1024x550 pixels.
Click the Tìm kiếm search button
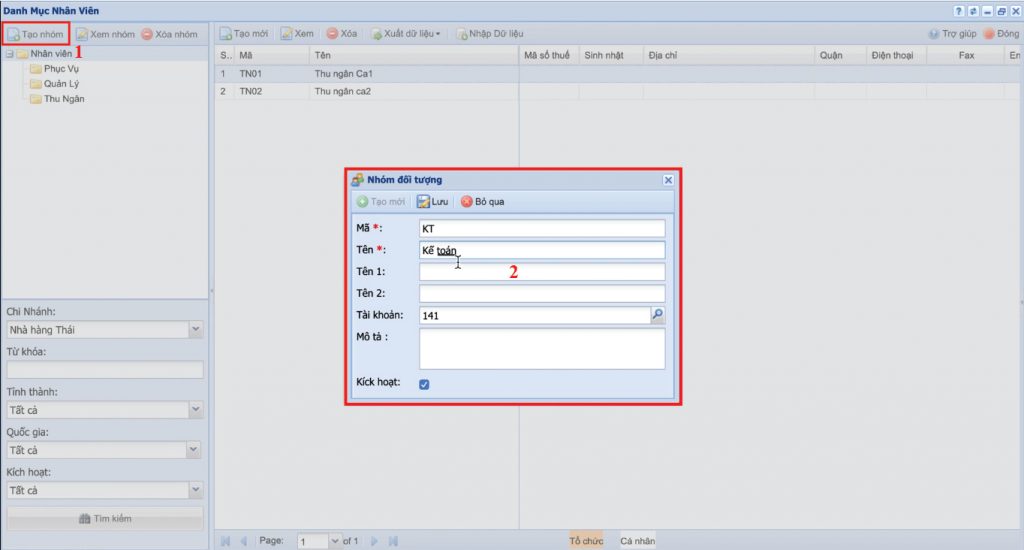pos(104,519)
